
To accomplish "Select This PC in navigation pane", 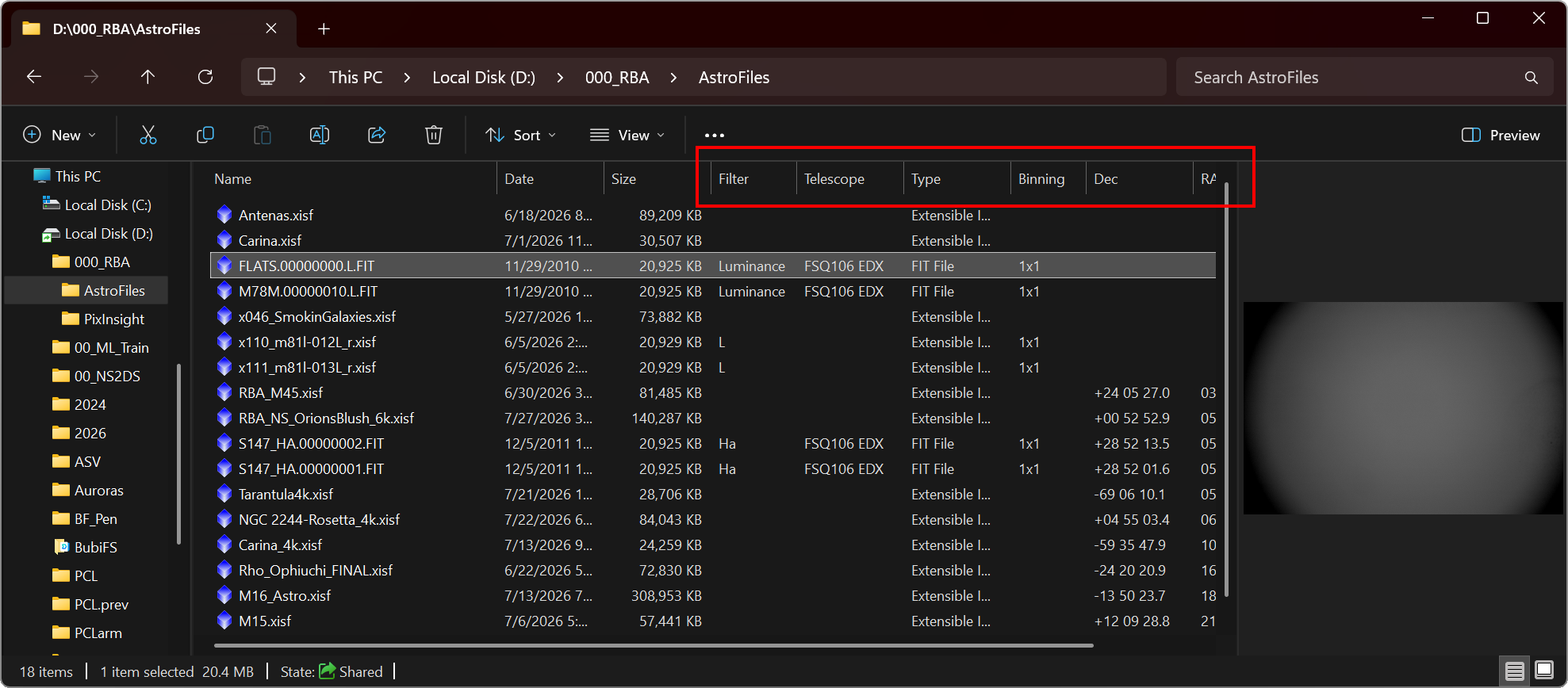I will 78,176.
